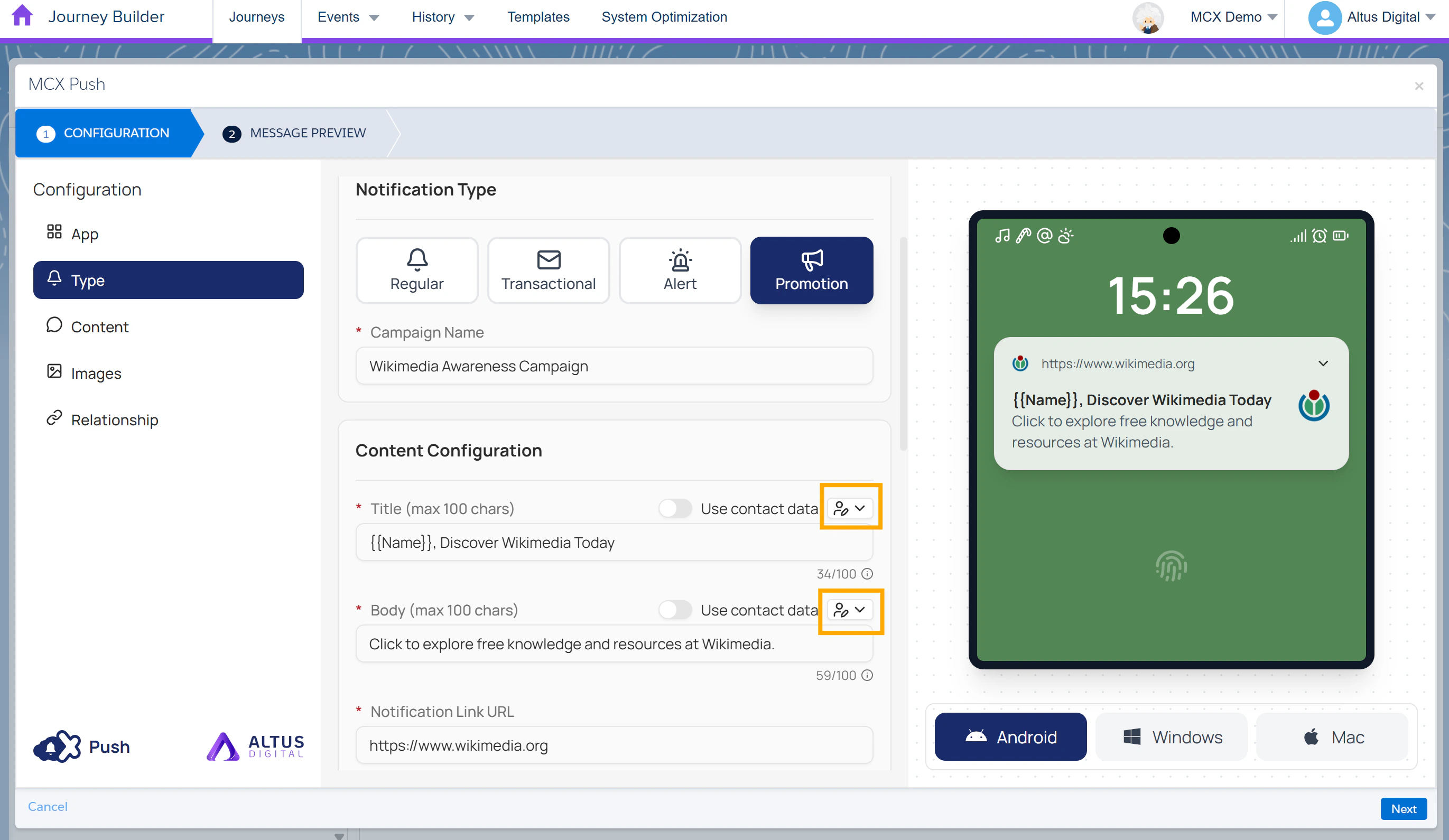Switch preview to Windows
Viewport: 1449px width, 840px height.
point(1171,736)
